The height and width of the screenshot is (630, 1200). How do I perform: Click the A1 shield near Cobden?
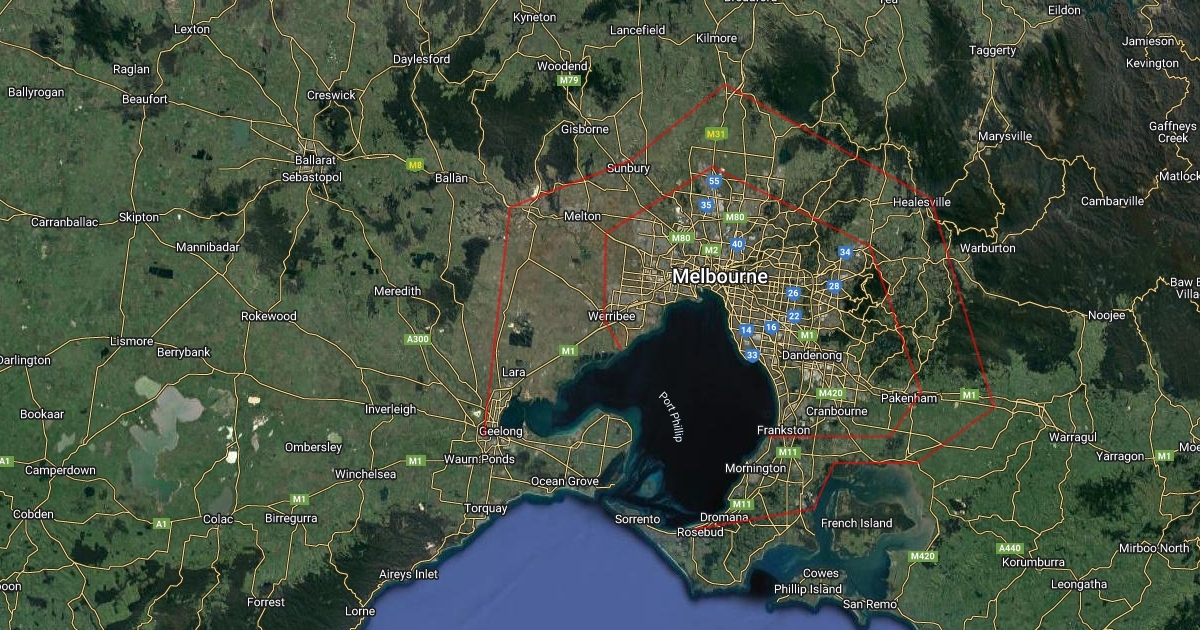click(x=162, y=523)
